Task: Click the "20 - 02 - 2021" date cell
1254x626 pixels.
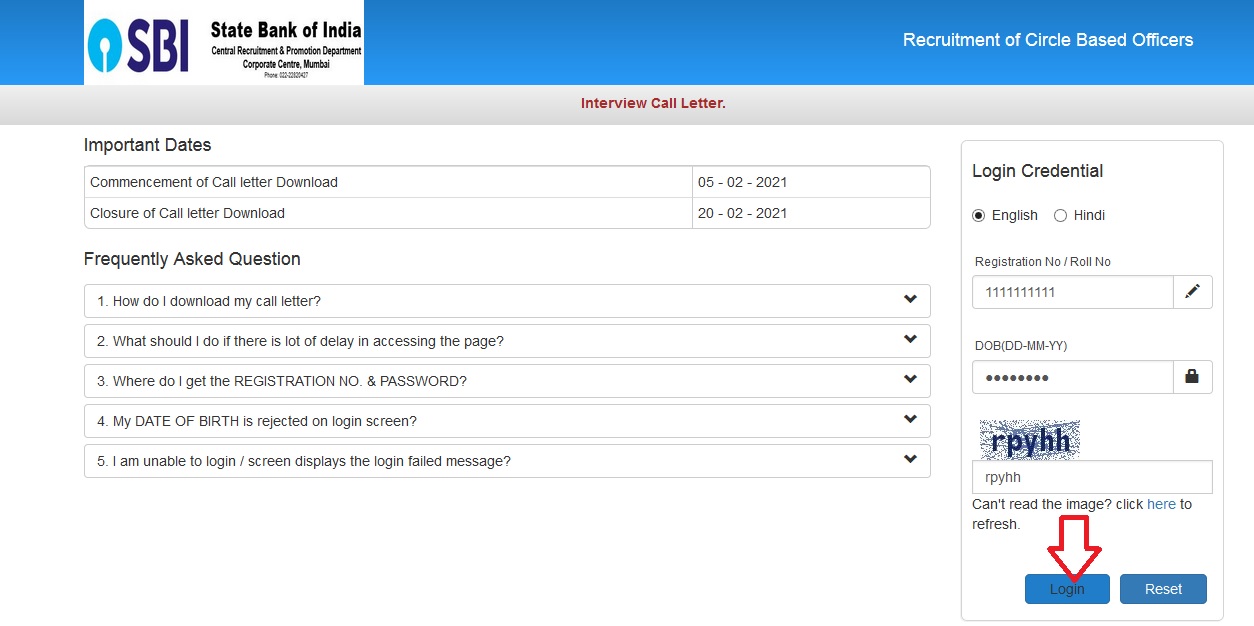Action: (811, 213)
